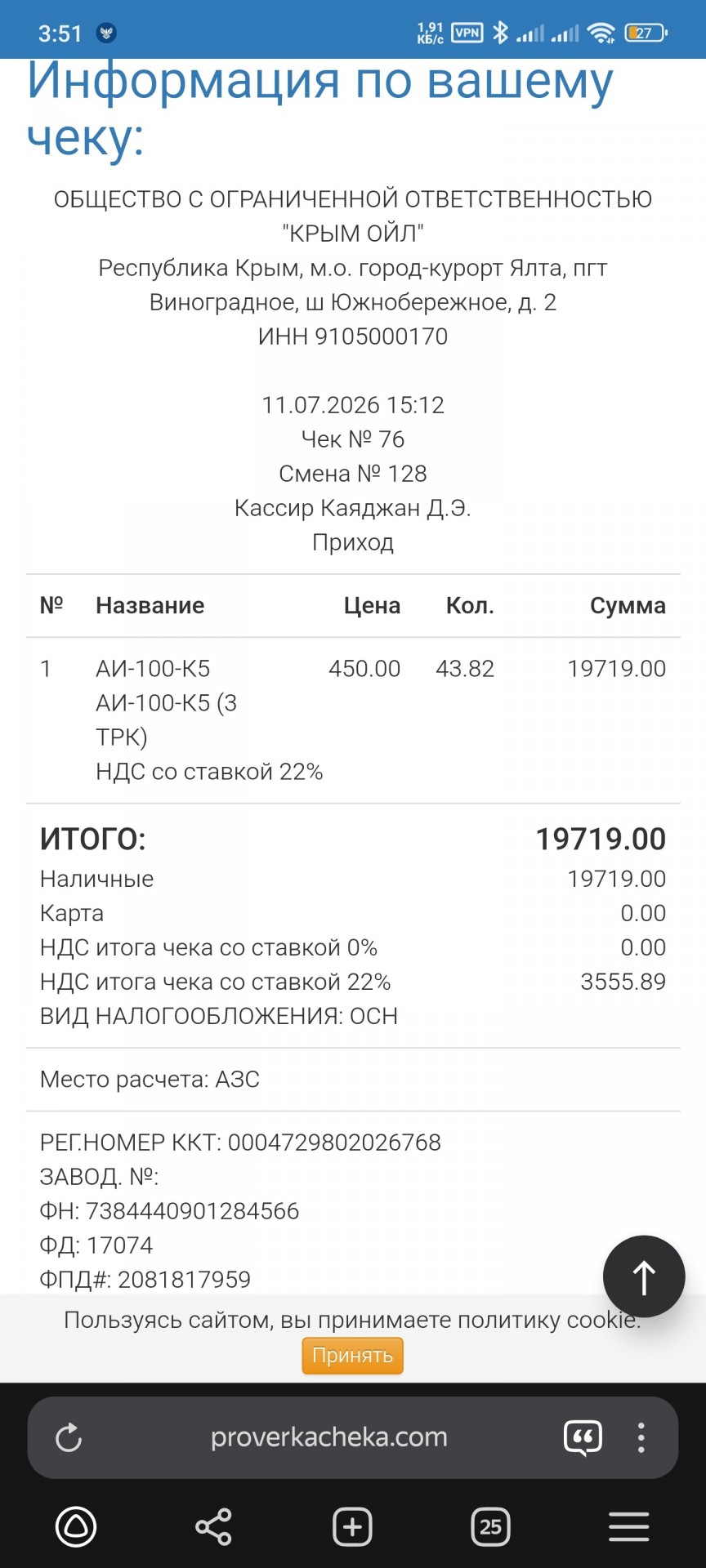Tap the quote reader icon in address bar
This screenshot has width=706, height=1568.
583,1437
